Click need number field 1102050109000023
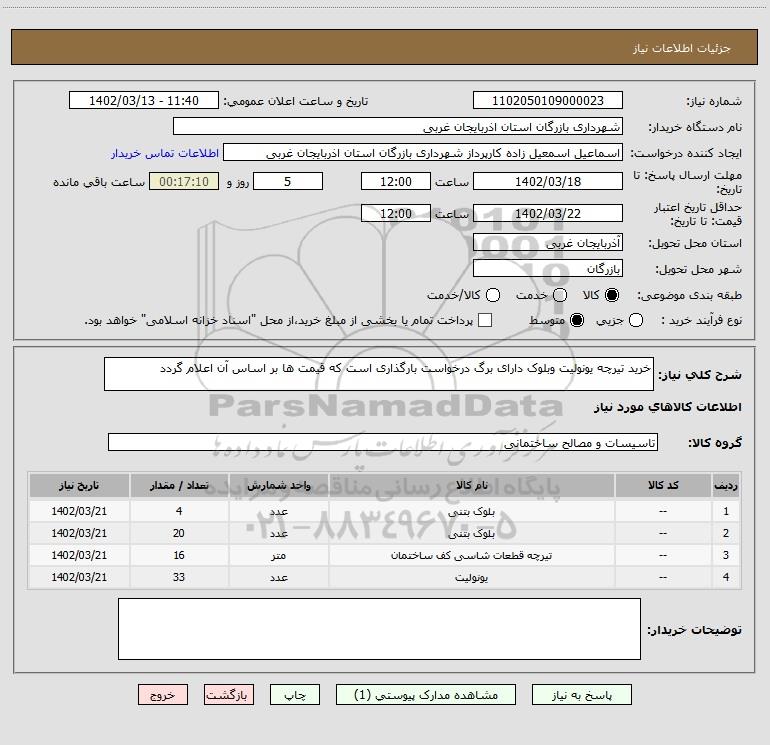Viewport: 770px width, 745px height. point(548,101)
